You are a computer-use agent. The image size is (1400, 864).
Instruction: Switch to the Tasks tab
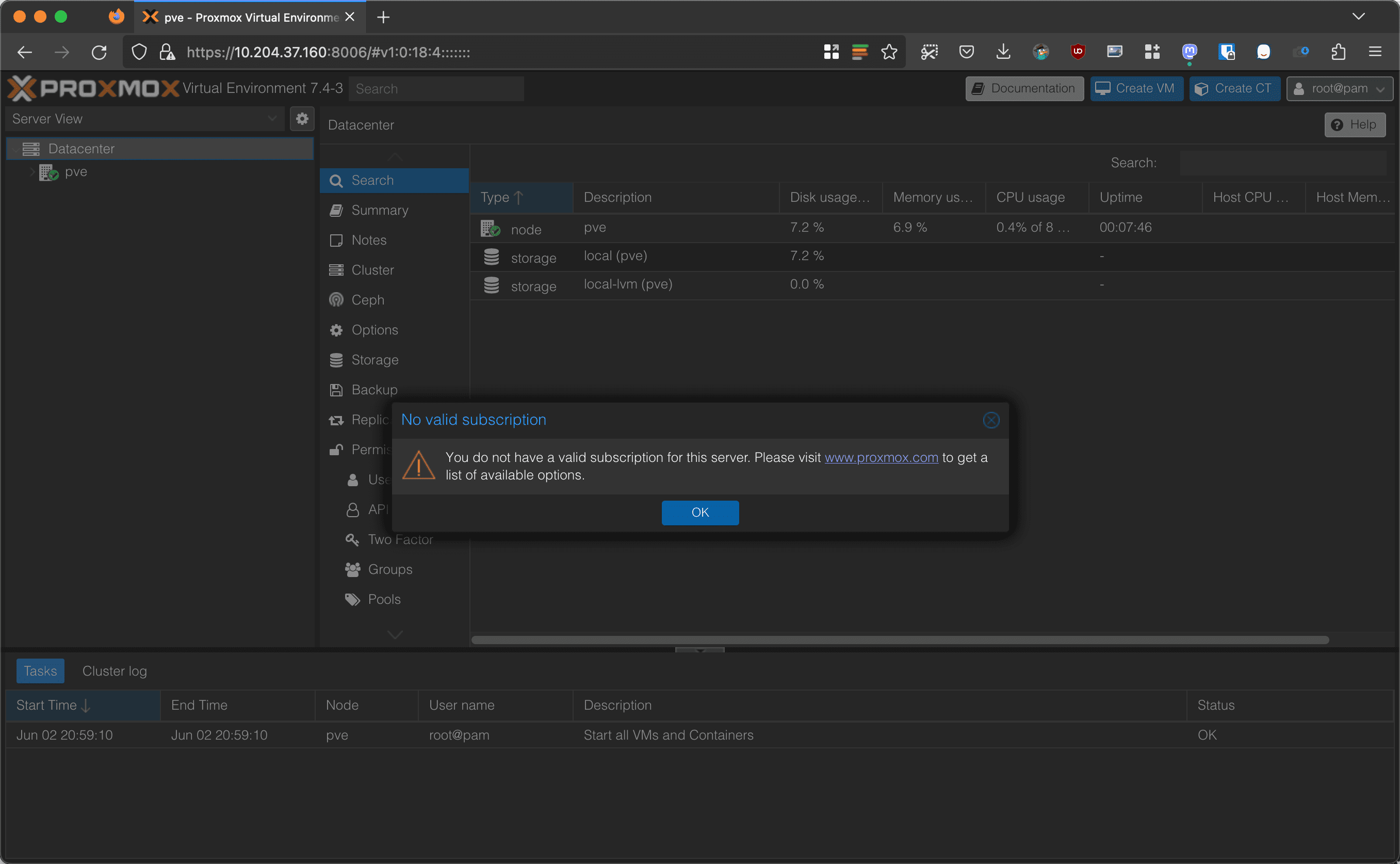(x=40, y=671)
